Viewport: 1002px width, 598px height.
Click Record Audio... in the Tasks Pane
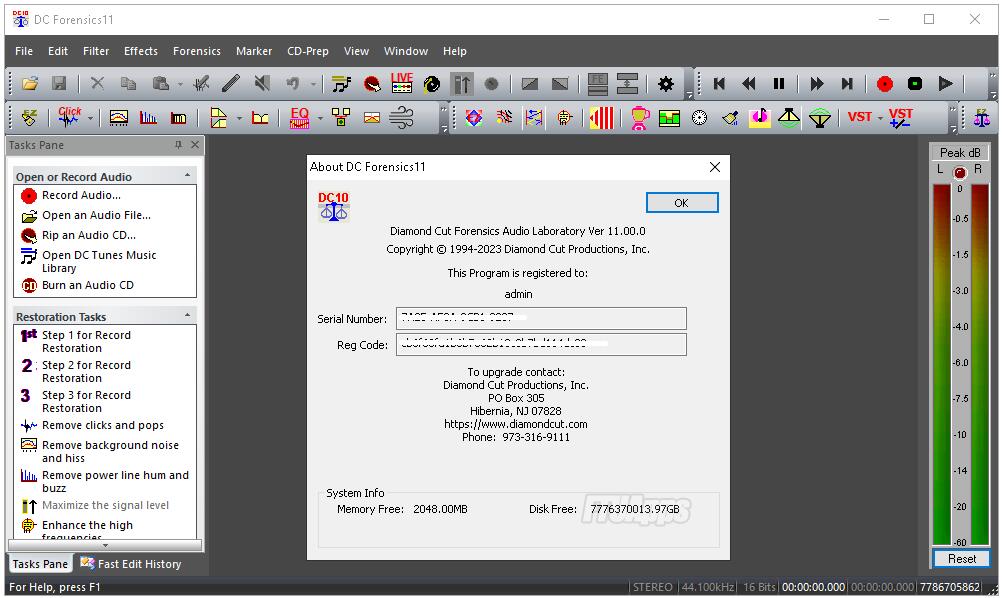point(81,196)
